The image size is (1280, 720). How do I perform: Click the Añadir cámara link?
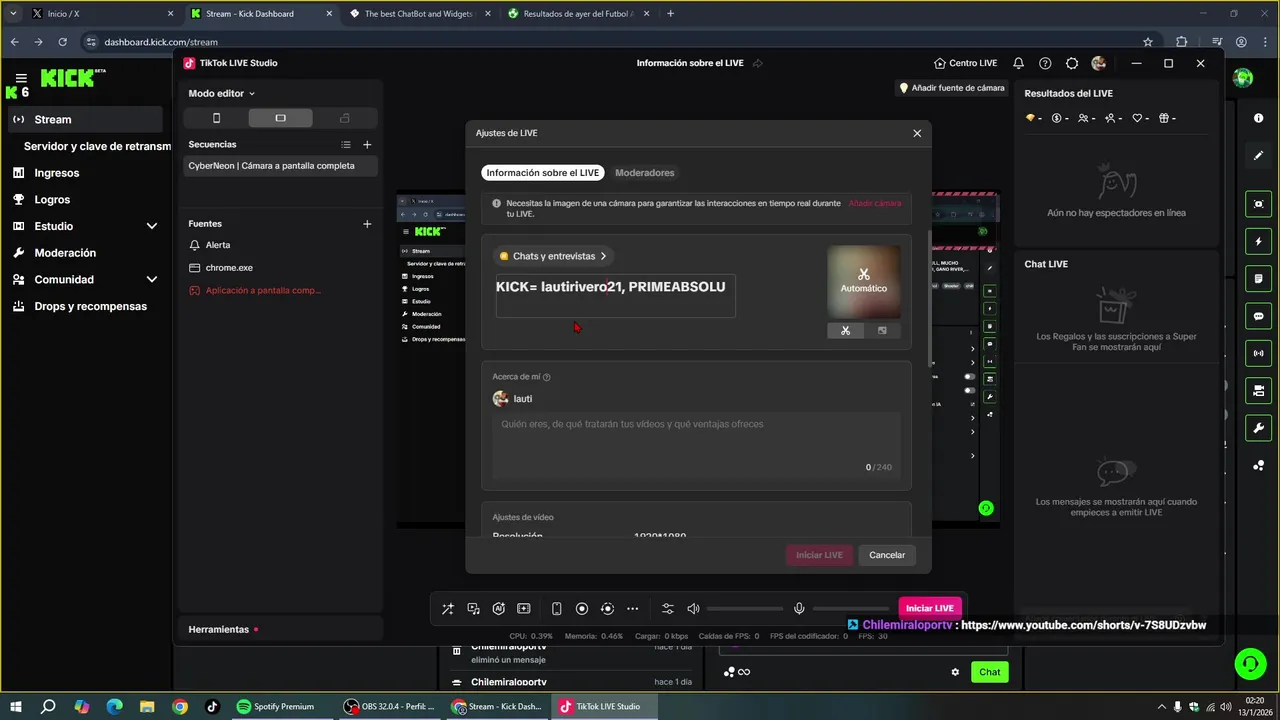click(875, 203)
